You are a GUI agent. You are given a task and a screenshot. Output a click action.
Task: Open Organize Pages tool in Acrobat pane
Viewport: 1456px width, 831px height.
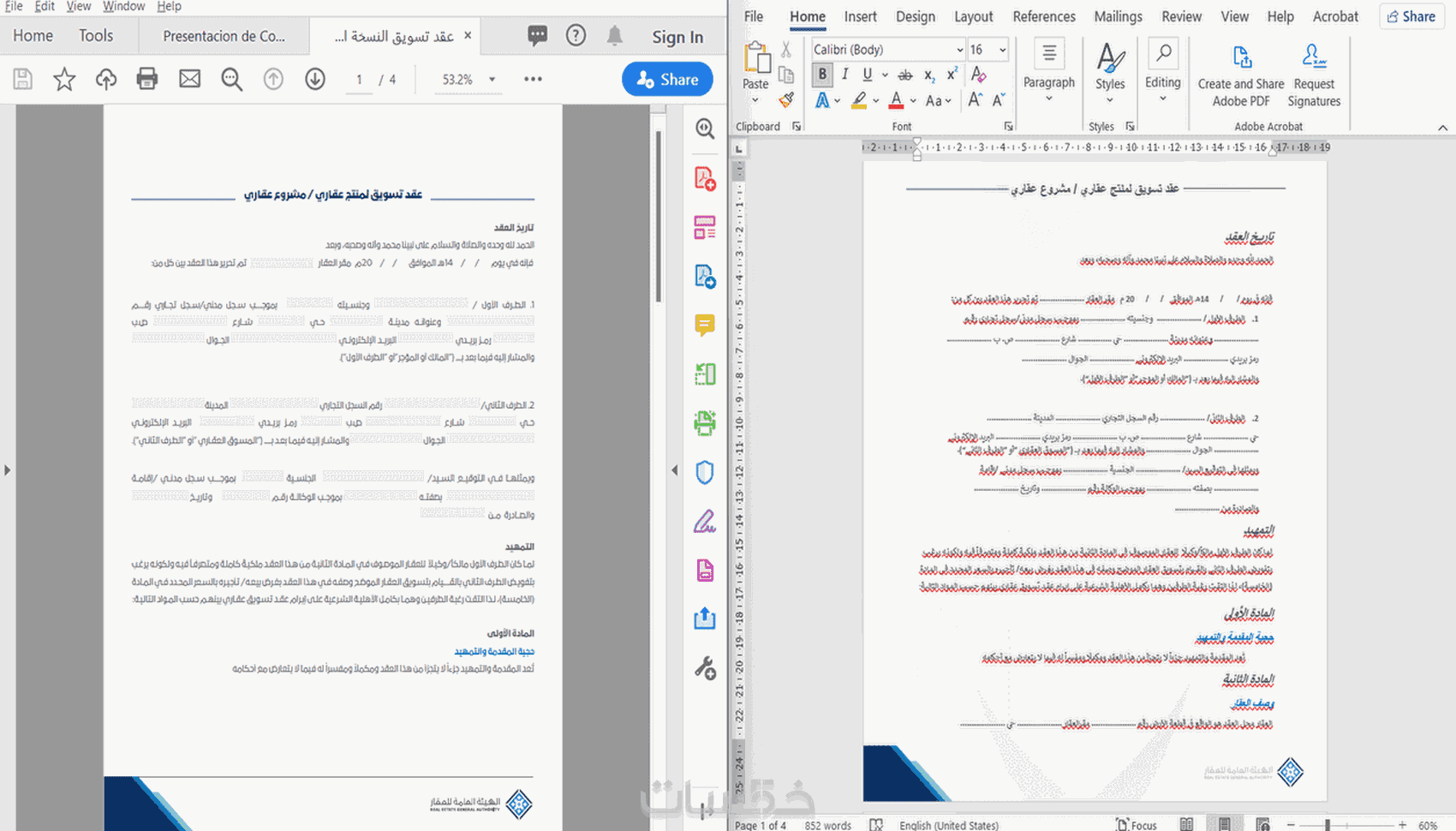[x=705, y=374]
